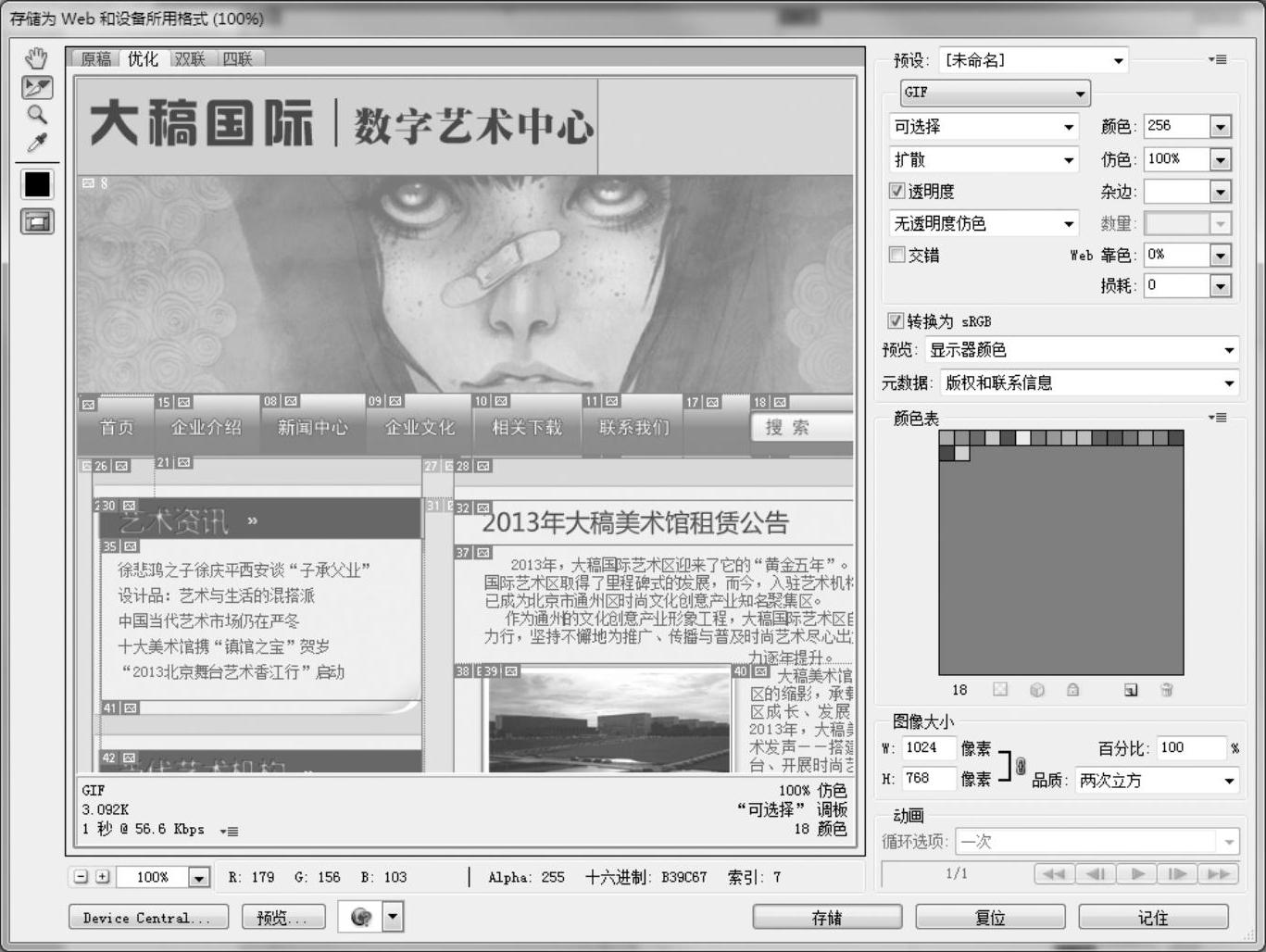1266x952 pixels.
Task: Switch to the 双联 tab
Action: [x=190, y=58]
